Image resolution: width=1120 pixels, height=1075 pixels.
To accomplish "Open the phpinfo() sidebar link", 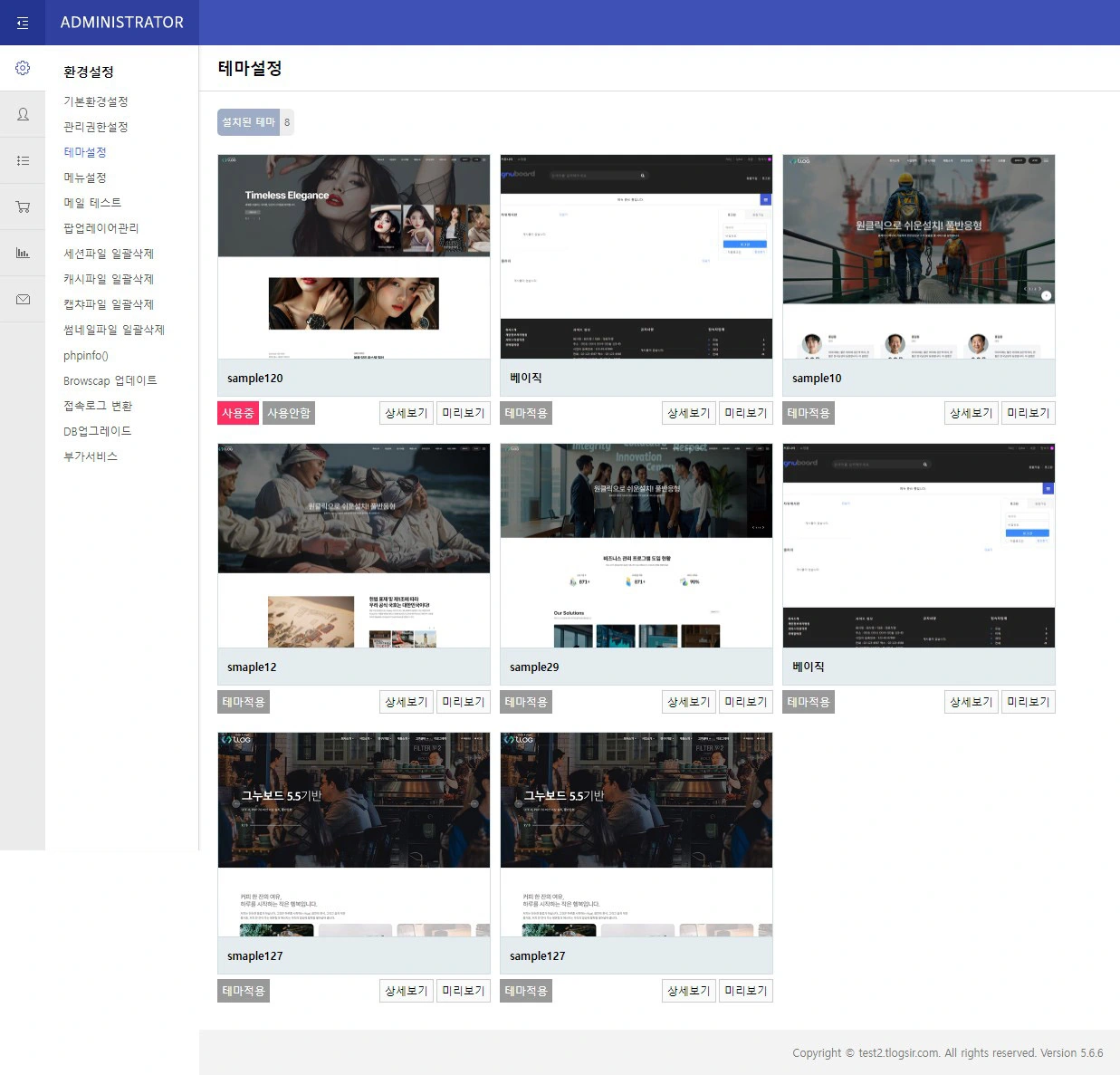I will click(x=86, y=355).
